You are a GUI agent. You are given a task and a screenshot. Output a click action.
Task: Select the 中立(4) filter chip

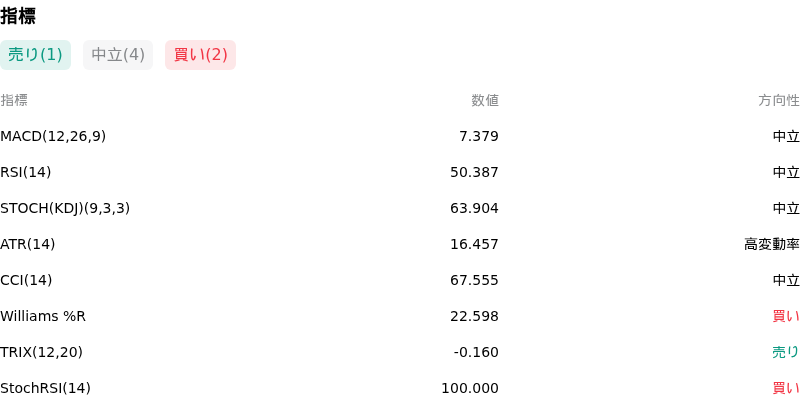tap(118, 55)
